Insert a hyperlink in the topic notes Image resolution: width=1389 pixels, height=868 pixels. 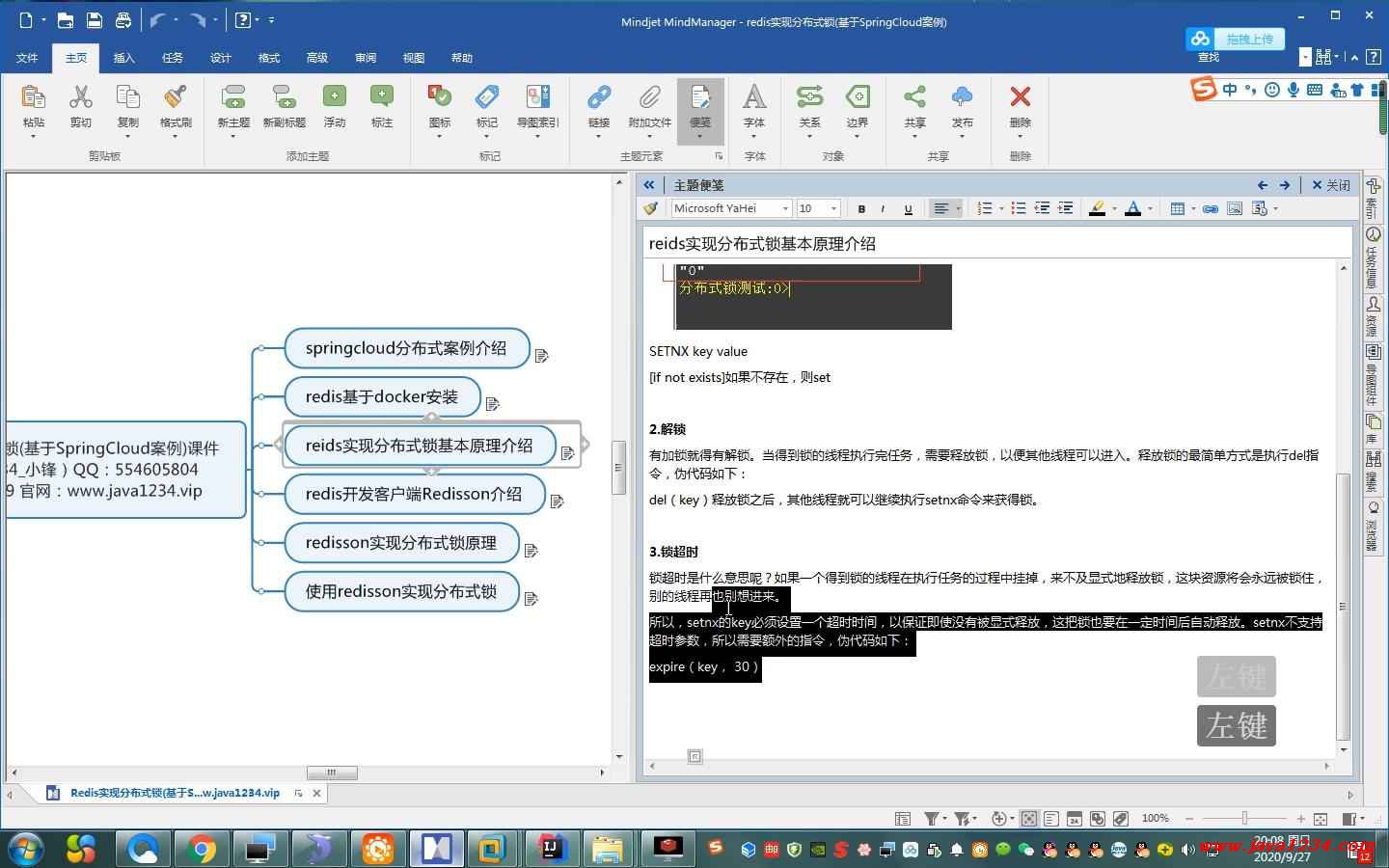point(1210,208)
